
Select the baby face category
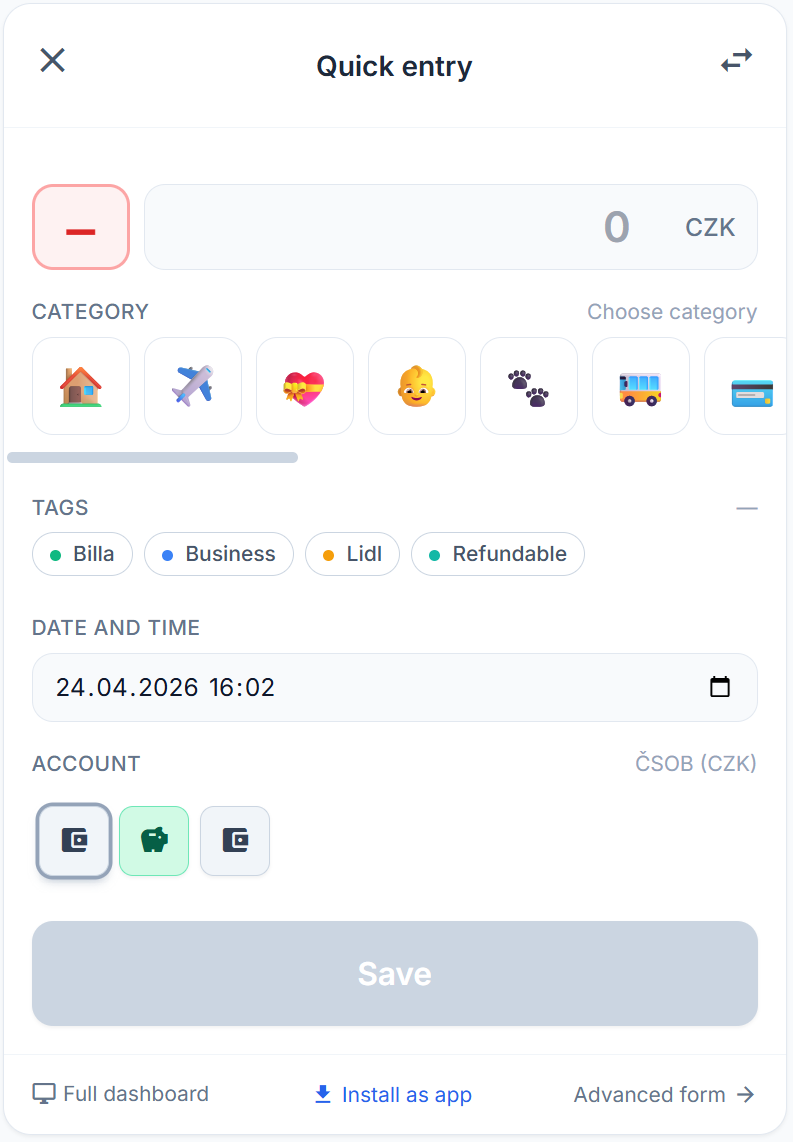pyautogui.click(x=417, y=386)
